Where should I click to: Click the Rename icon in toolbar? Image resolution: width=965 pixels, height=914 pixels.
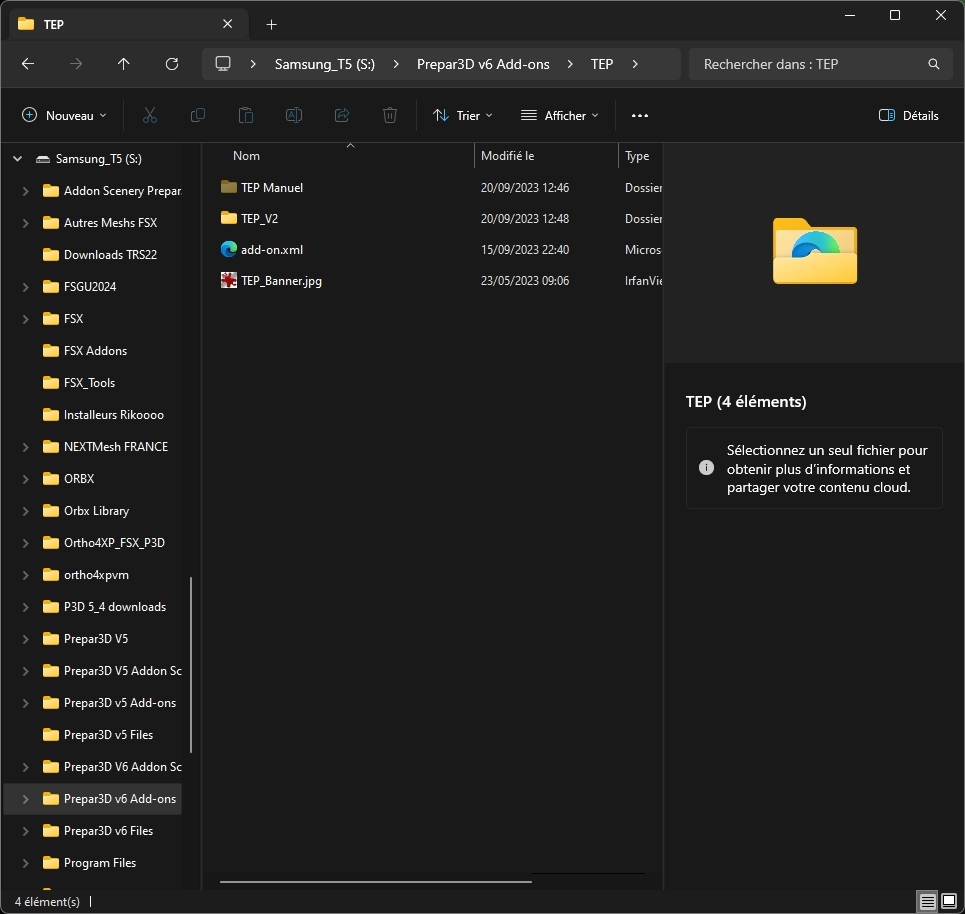pyautogui.click(x=294, y=116)
